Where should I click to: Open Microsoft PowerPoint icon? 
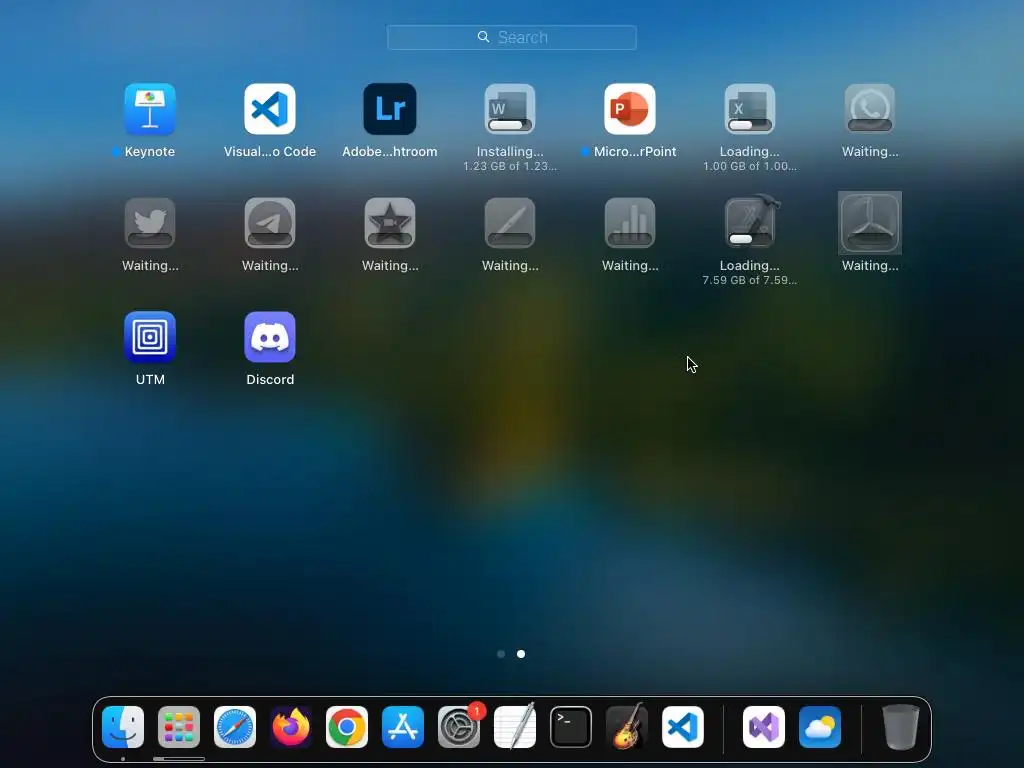pyautogui.click(x=630, y=109)
